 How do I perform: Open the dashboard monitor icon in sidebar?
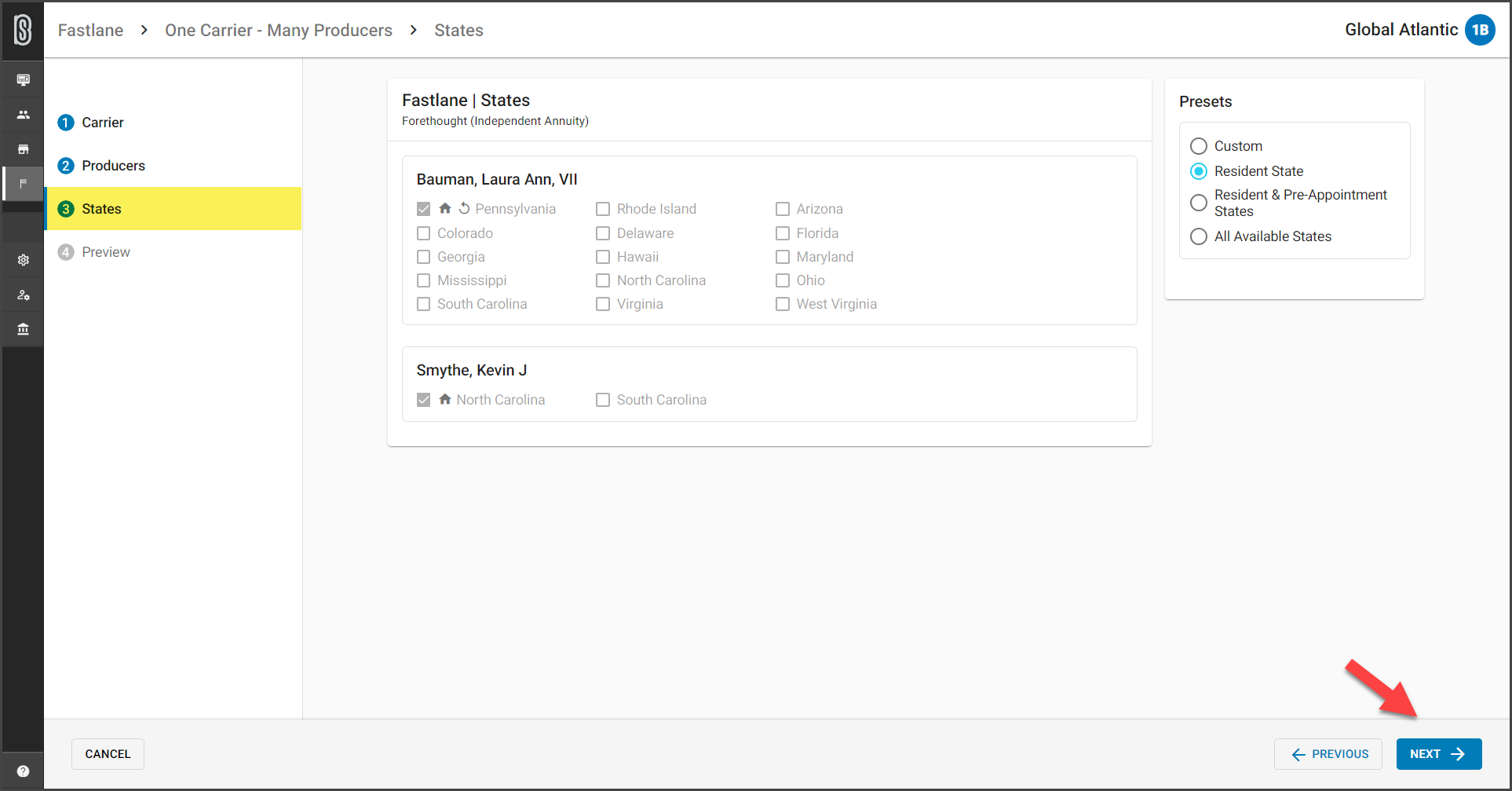[23, 80]
